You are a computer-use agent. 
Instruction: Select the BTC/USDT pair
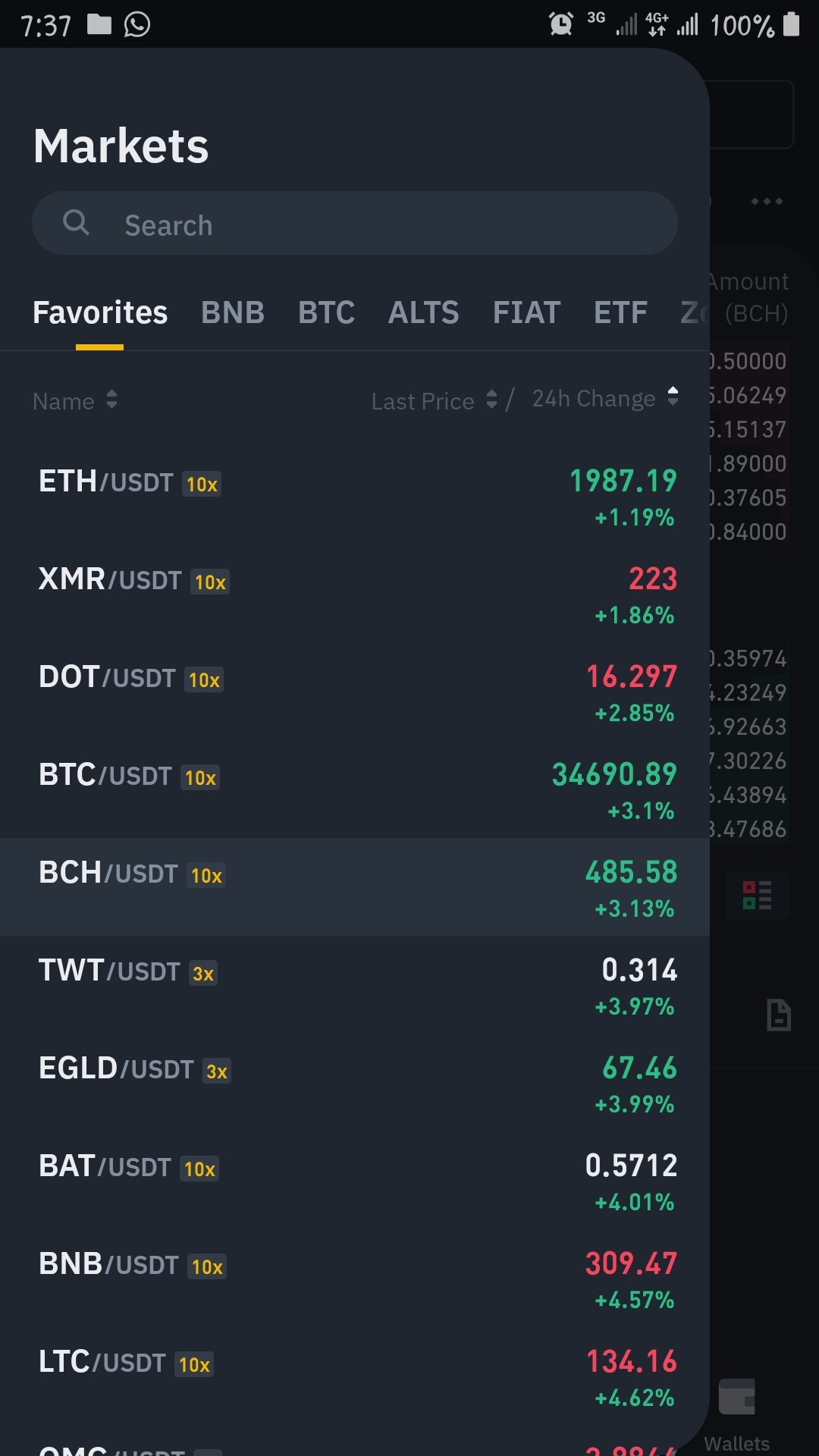[x=355, y=790]
